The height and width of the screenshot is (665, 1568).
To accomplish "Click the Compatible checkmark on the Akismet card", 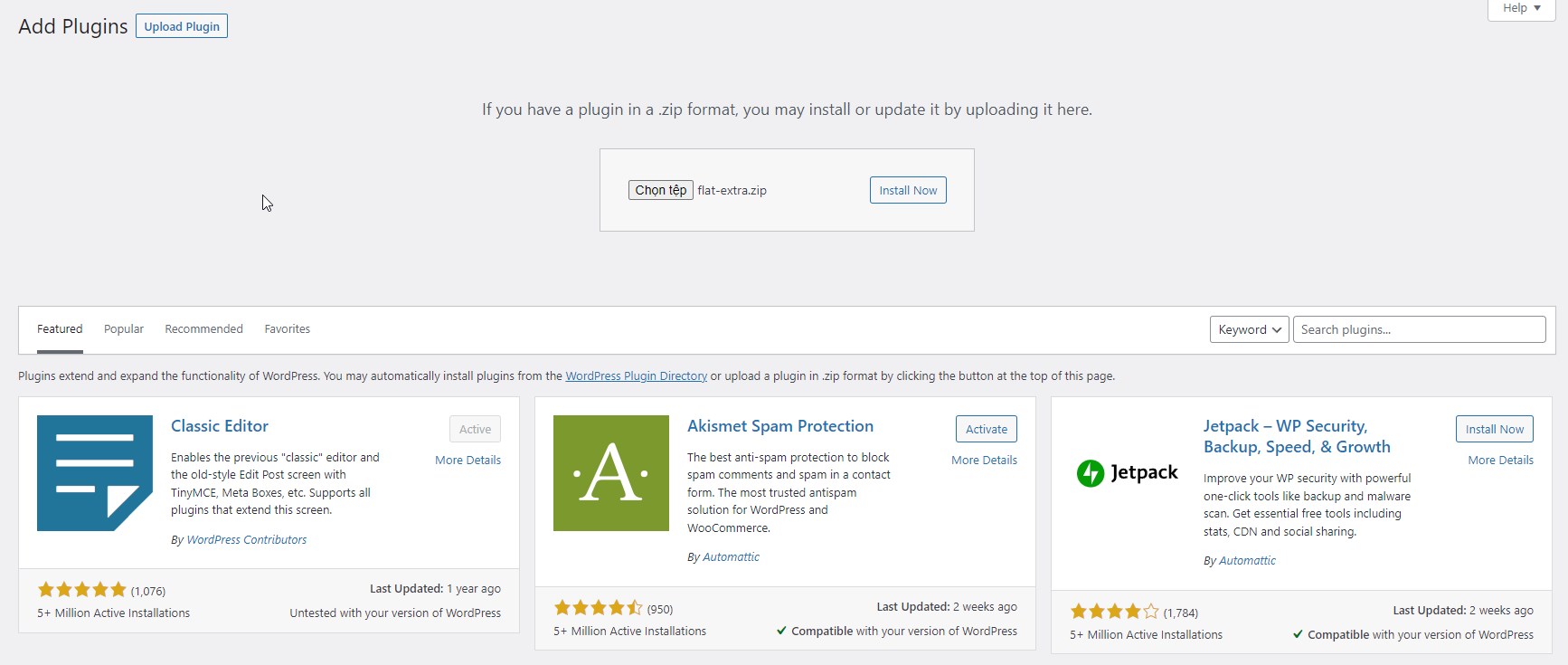I will point(781,631).
